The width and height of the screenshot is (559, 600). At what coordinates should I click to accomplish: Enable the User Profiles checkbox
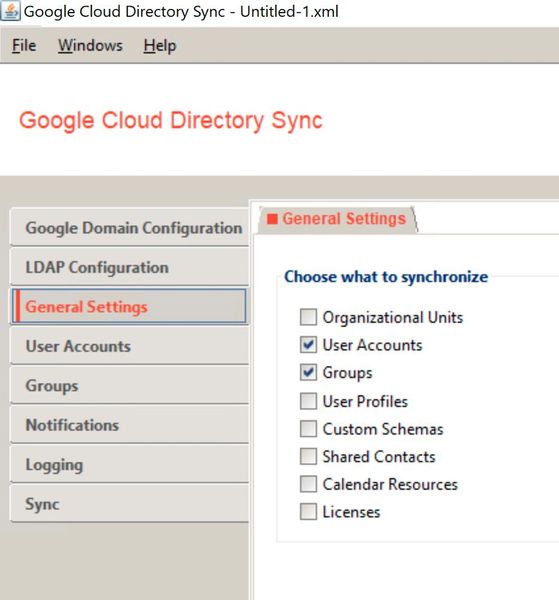coord(308,401)
